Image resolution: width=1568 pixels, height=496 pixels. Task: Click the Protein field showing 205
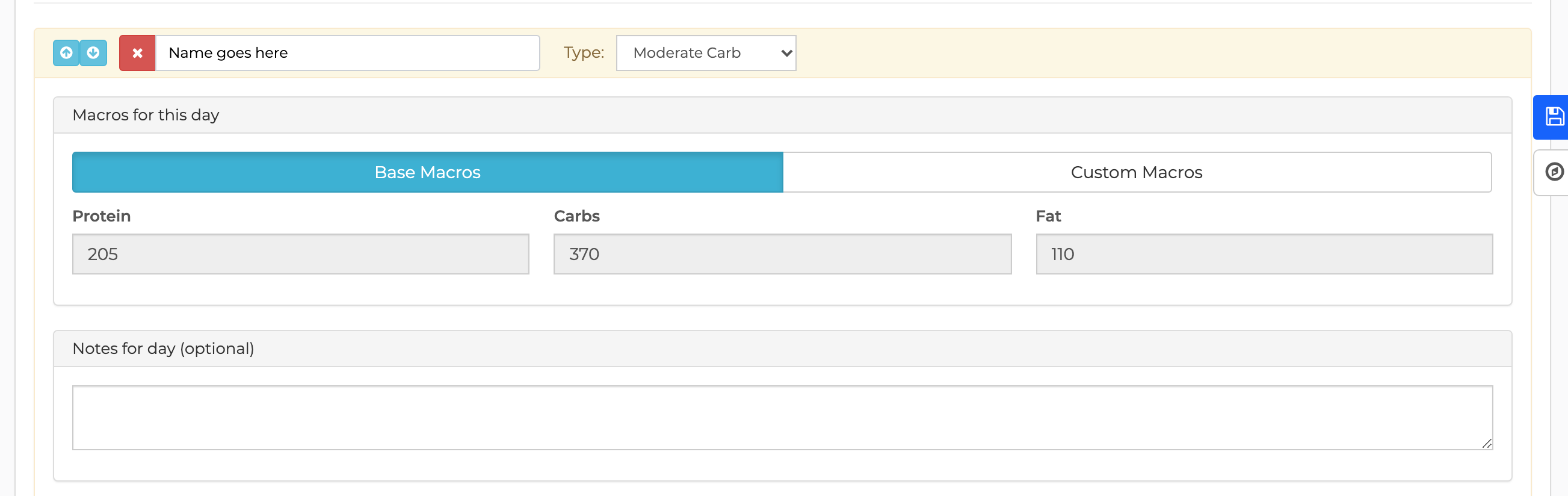300,254
